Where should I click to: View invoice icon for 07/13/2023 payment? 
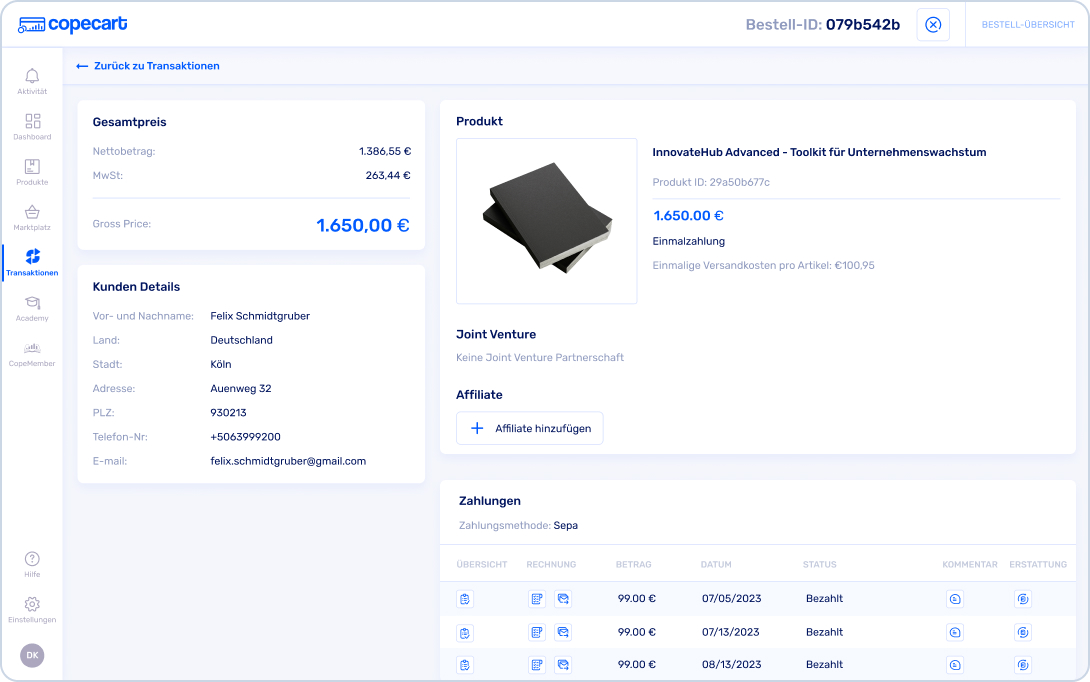pos(537,633)
